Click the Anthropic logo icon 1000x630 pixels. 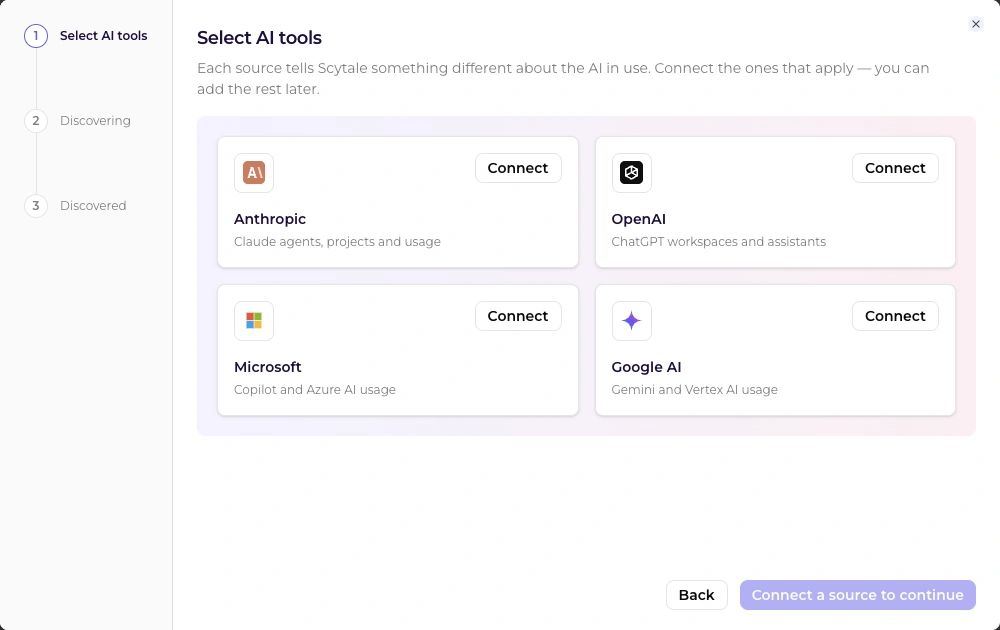[x=254, y=173]
